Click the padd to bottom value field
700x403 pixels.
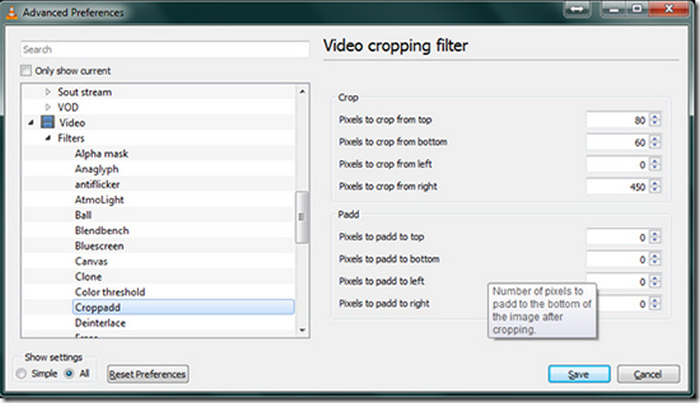[617, 259]
